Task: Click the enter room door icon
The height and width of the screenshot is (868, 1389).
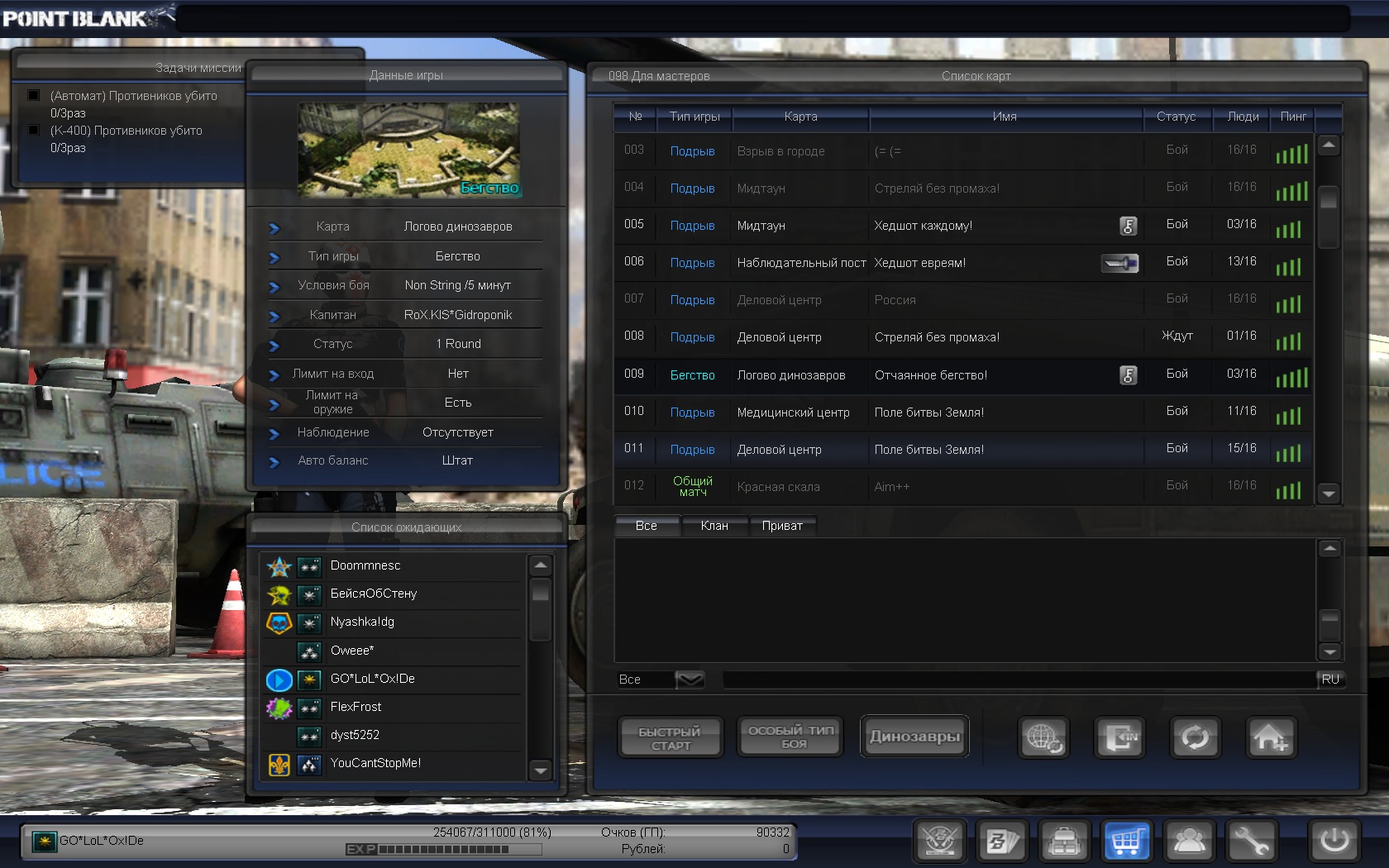Action: (1119, 737)
